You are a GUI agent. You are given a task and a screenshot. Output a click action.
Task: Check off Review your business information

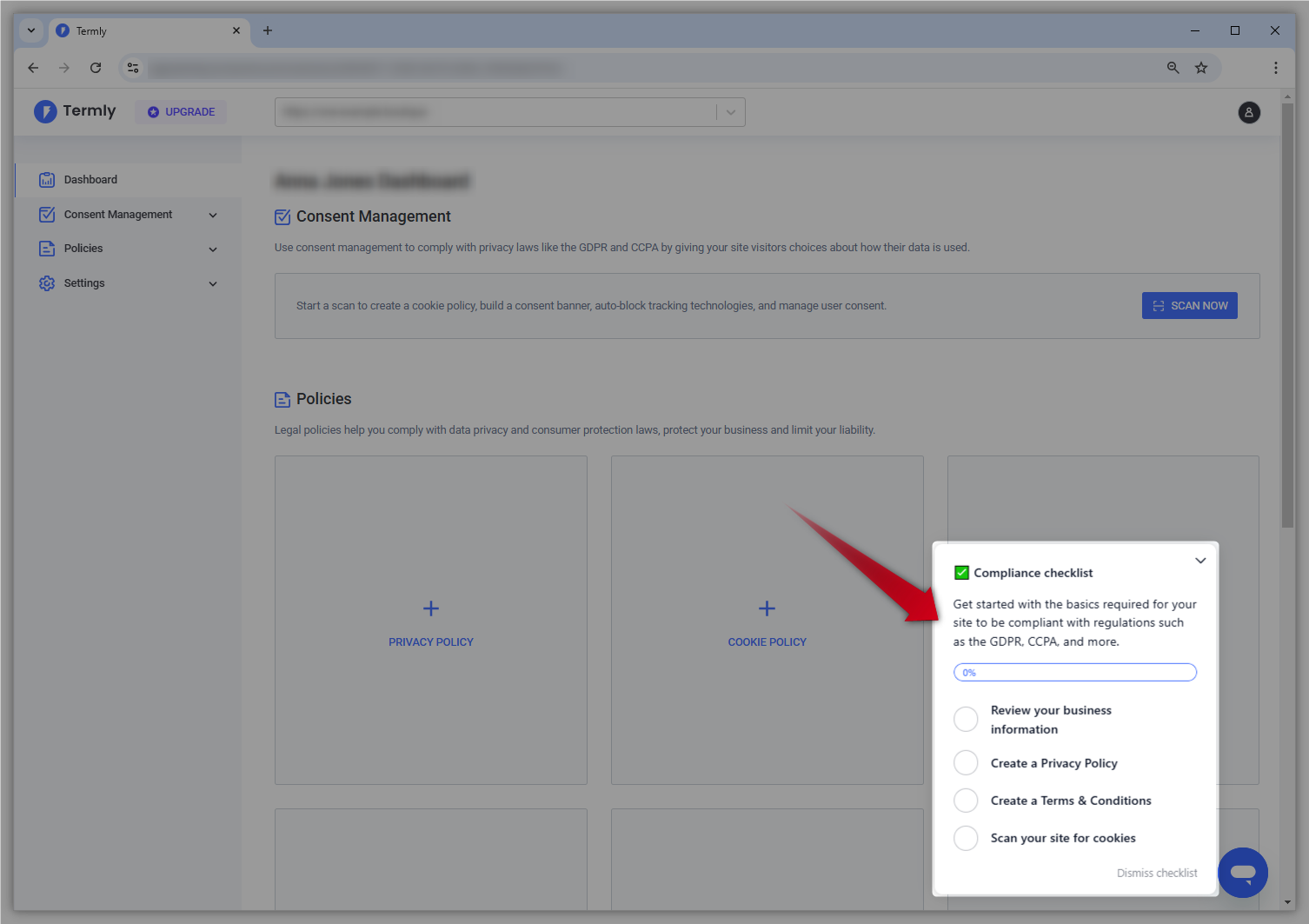966,719
